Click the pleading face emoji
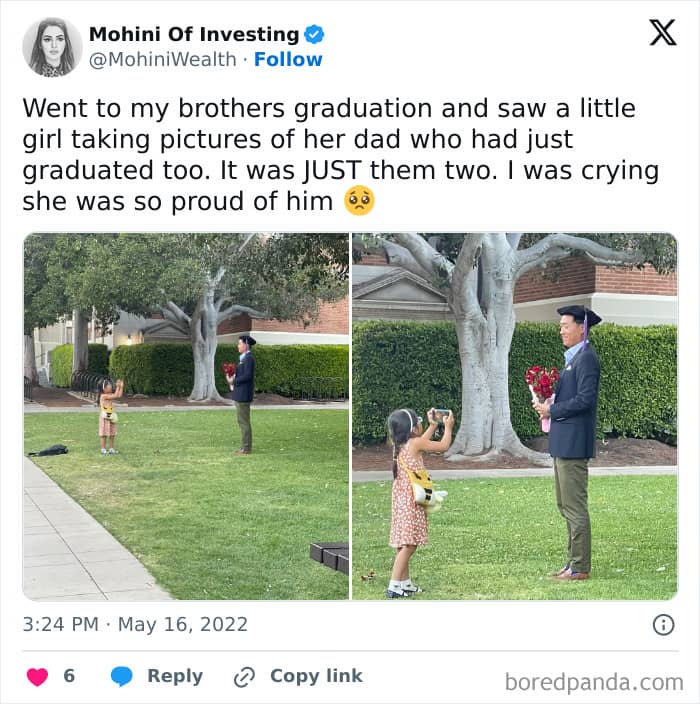Image resolution: width=700 pixels, height=704 pixels. [359, 201]
